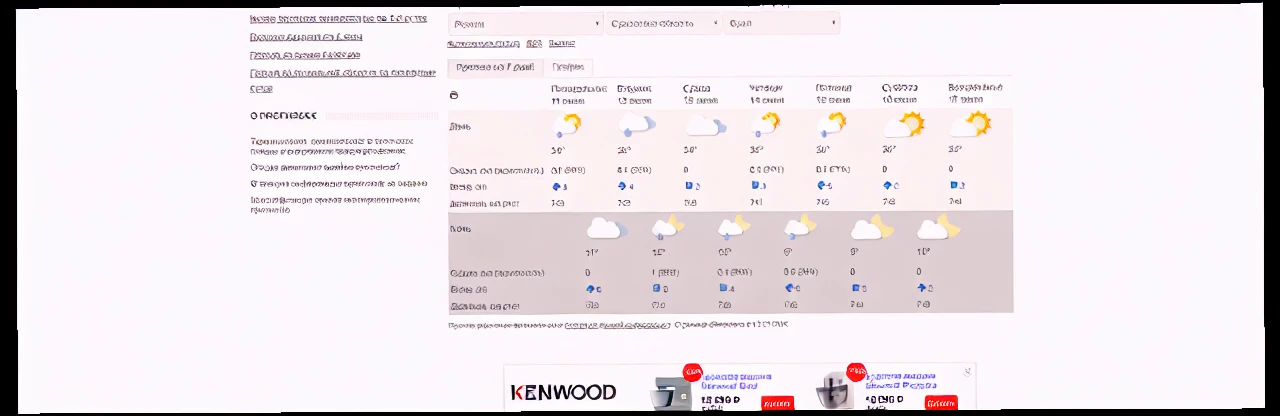The image size is (1280, 416).
Task: Close the Kenwood ad with its corner icon
Action: click(x=967, y=372)
